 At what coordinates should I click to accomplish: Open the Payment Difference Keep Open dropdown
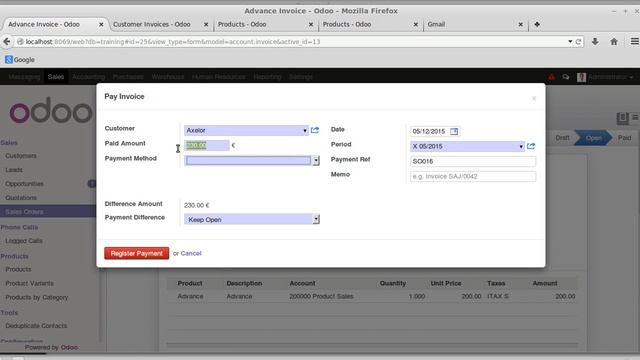(316, 220)
